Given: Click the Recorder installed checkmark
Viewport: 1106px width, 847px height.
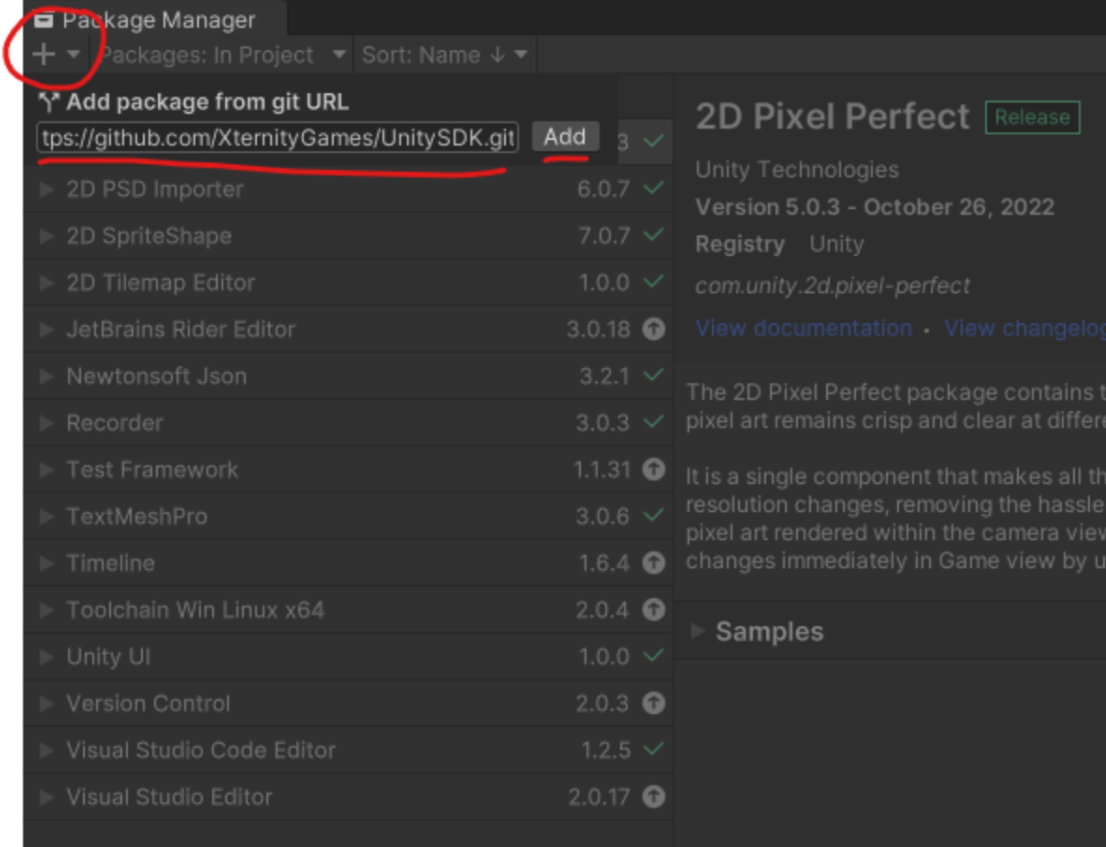Looking at the screenshot, I should pyautogui.click(x=654, y=421).
